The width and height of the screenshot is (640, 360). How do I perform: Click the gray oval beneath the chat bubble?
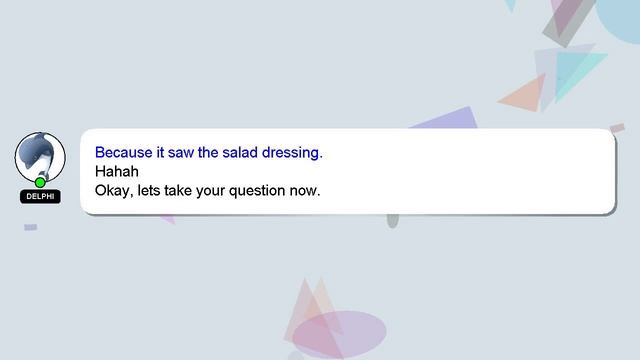[x=392, y=221]
